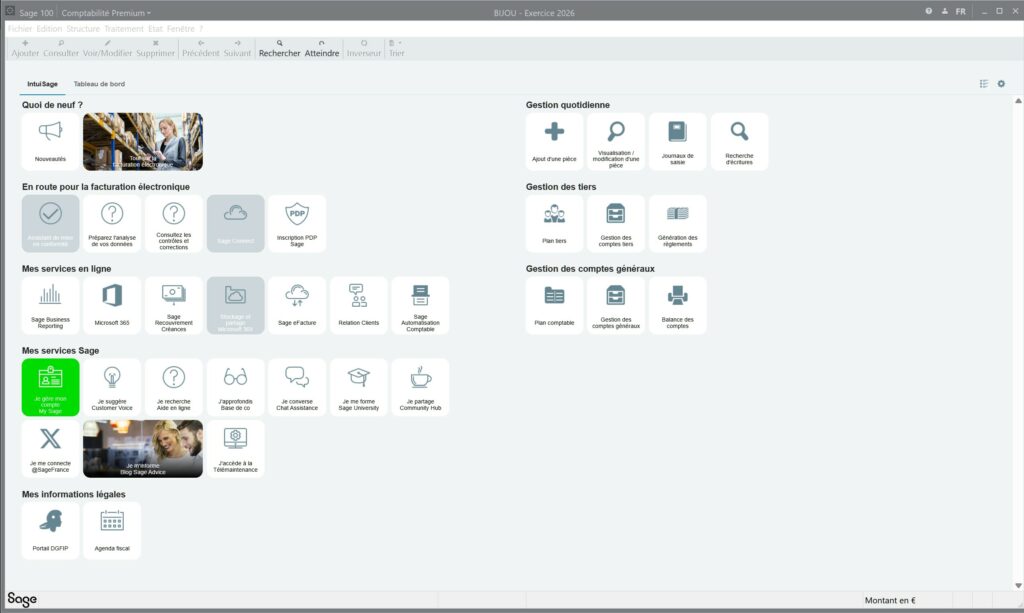Image resolution: width=1024 pixels, height=613 pixels.
Task: Click the scrollbar down arrow
Action: pyautogui.click(x=1018, y=586)
